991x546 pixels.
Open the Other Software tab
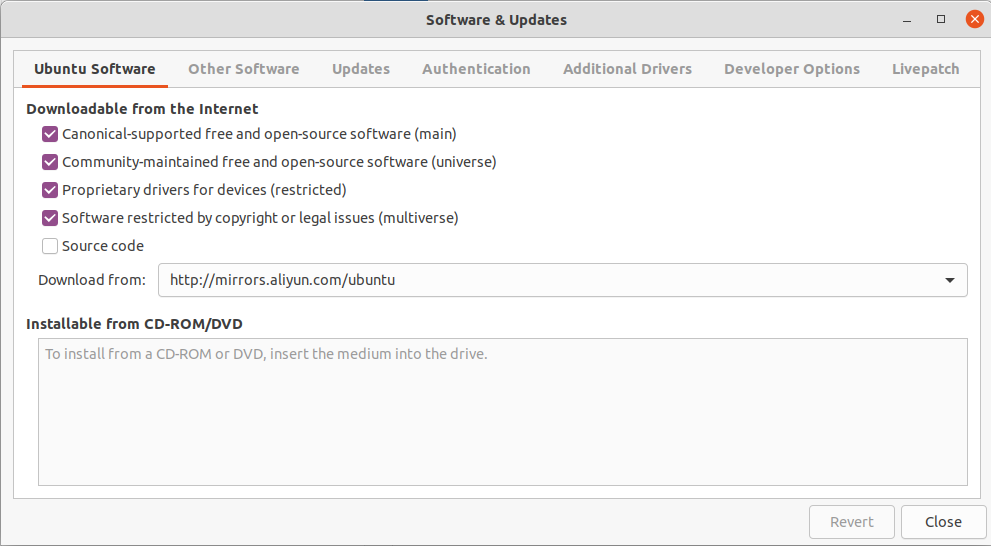click(243, 69)
